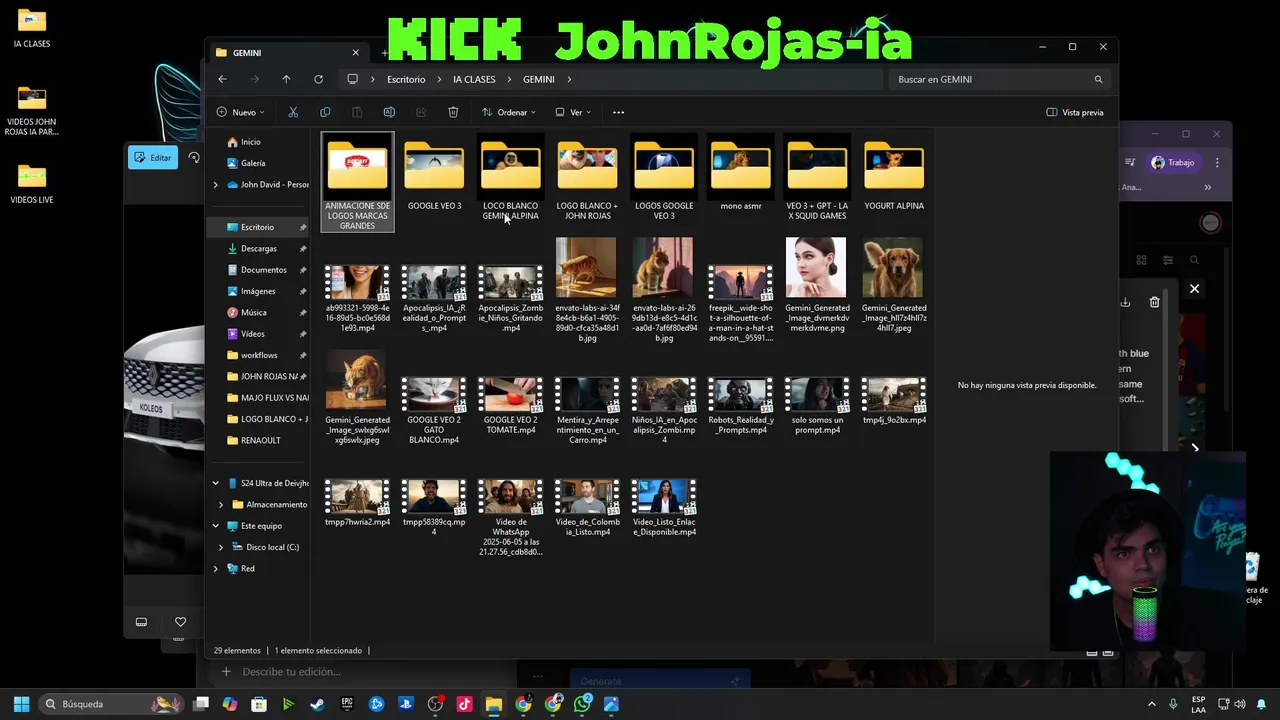1280x720 pixels.
Task: Select the solo somos un prompt.mp4 file
Action: click(817, 405)
